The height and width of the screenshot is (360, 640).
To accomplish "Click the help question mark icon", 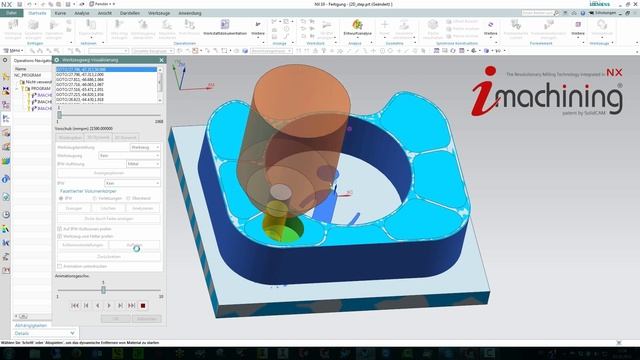I will point(582,13).
